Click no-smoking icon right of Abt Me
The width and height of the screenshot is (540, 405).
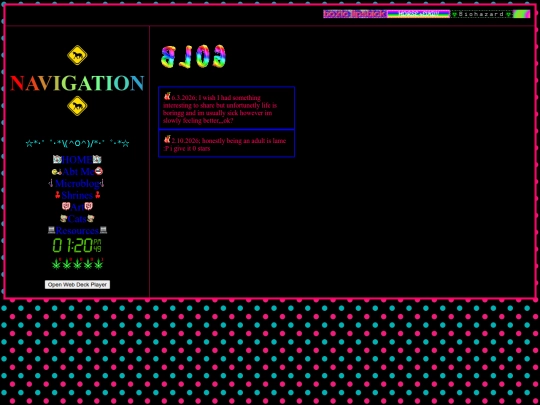click(x=99, y=171)
